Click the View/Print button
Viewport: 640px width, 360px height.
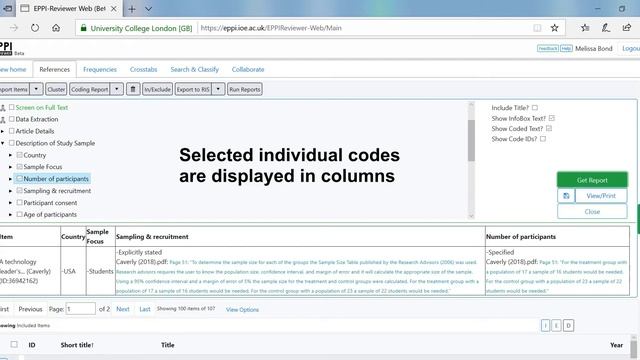601,196
